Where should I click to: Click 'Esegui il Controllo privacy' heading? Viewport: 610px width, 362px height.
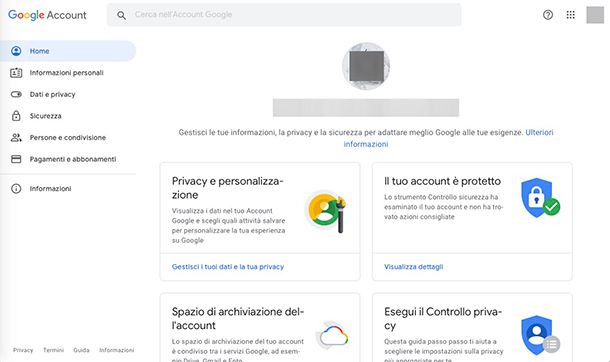point(443,318)
